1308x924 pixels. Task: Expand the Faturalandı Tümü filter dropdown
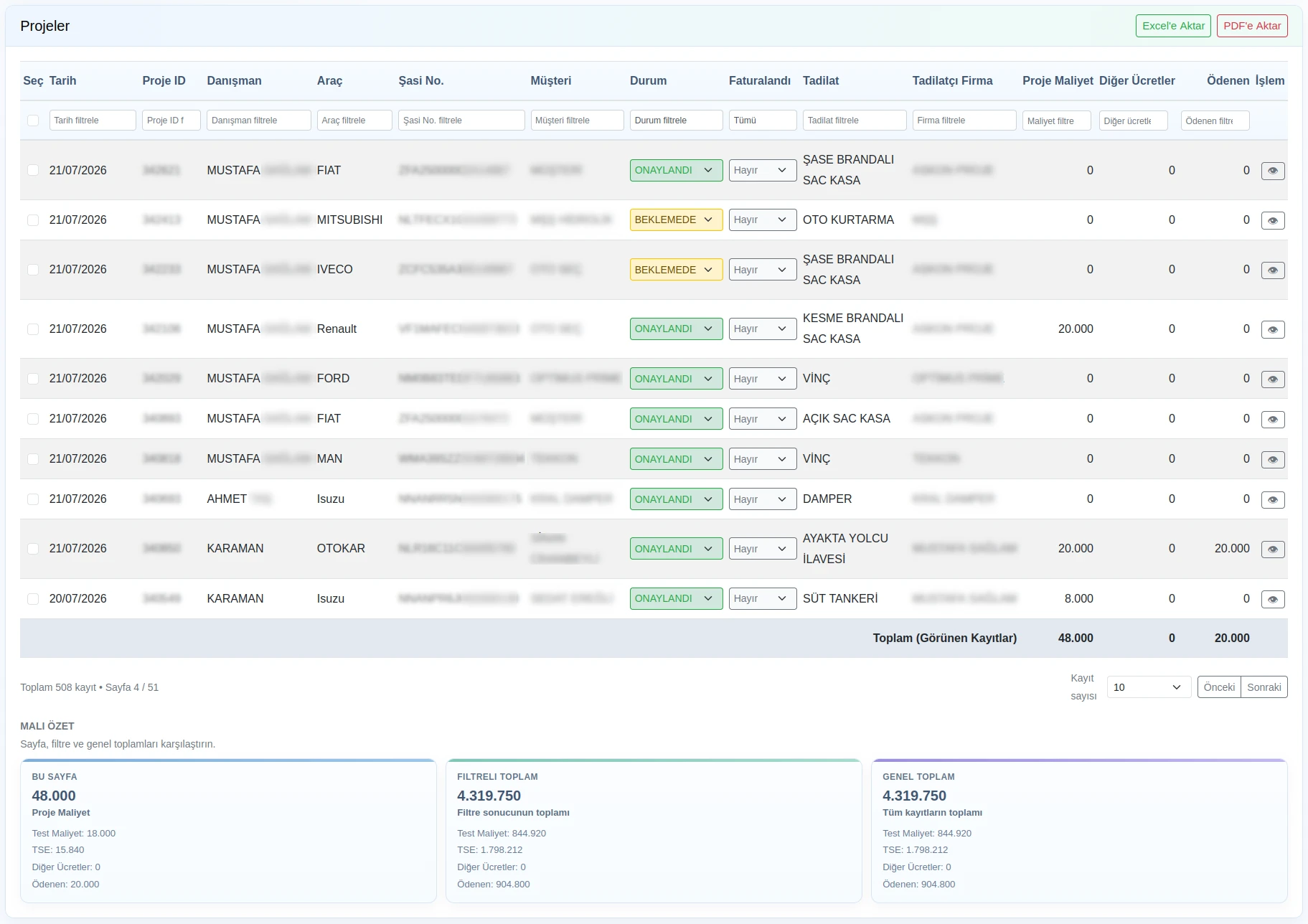pyautogui.click(x=763, y=121)
